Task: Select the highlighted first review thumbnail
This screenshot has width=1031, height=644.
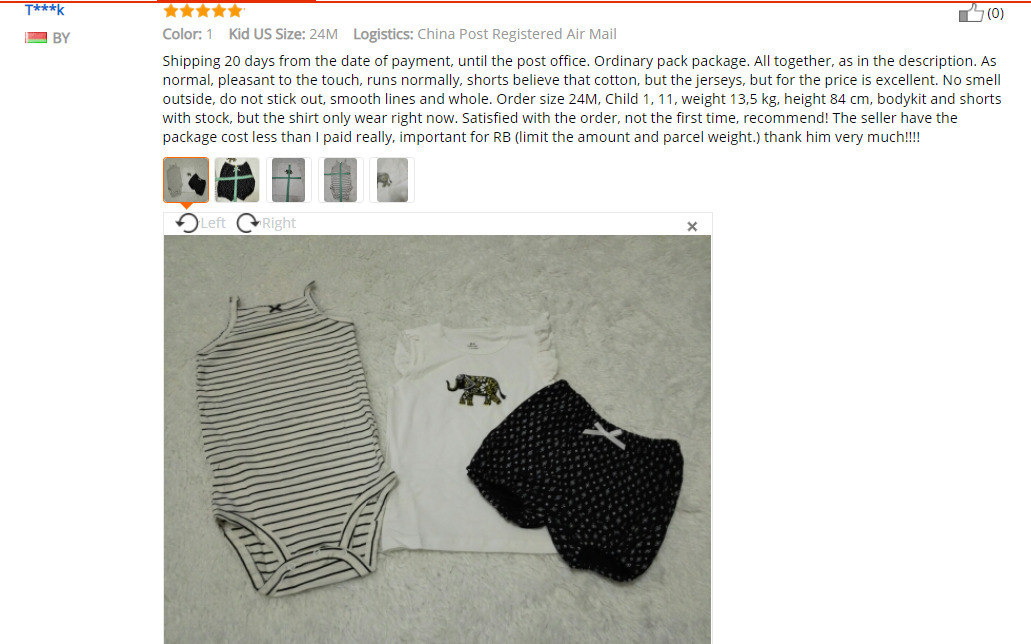Action: tap(186, 180)
